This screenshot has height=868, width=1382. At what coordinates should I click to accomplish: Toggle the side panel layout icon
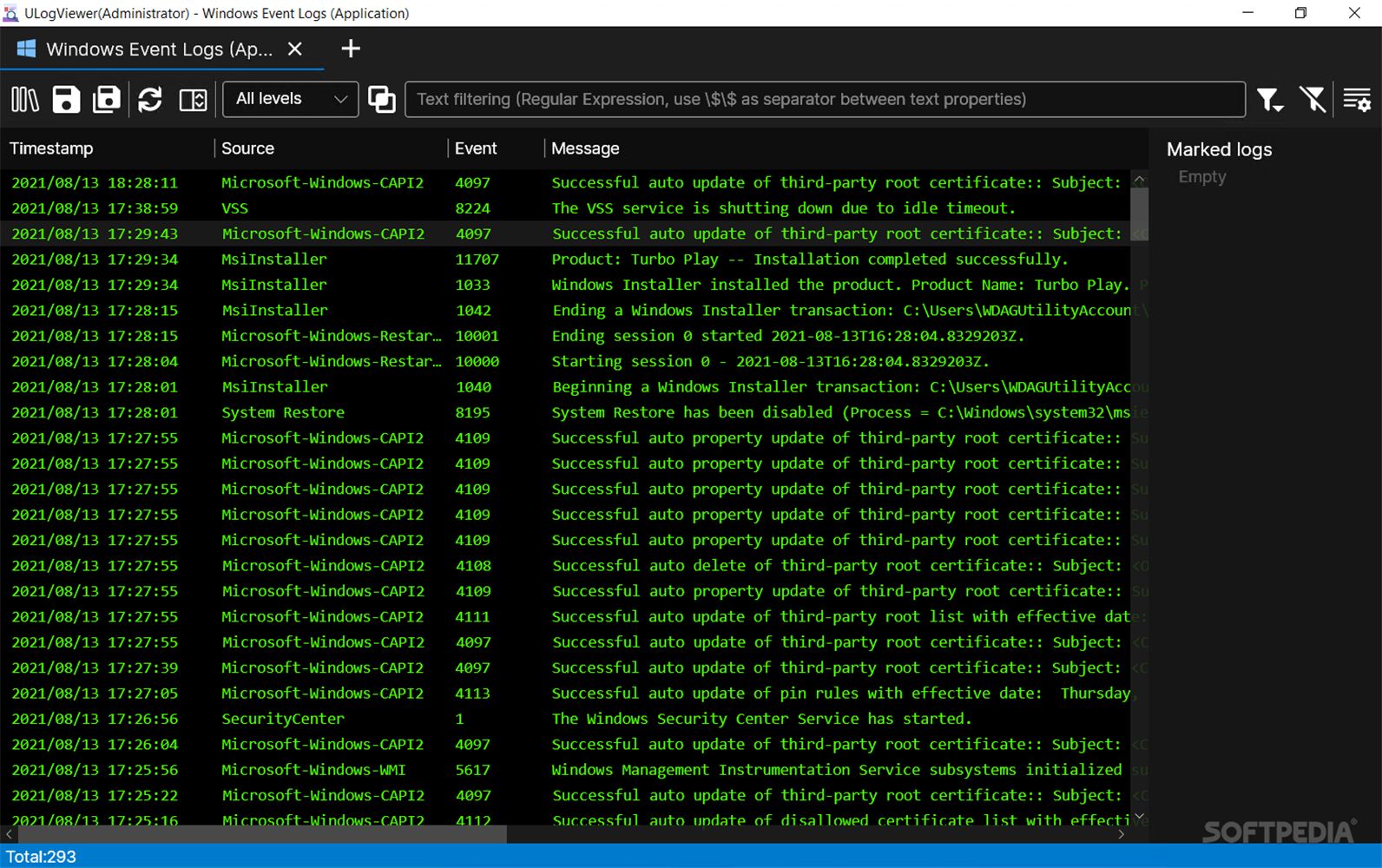coord(193,99)
